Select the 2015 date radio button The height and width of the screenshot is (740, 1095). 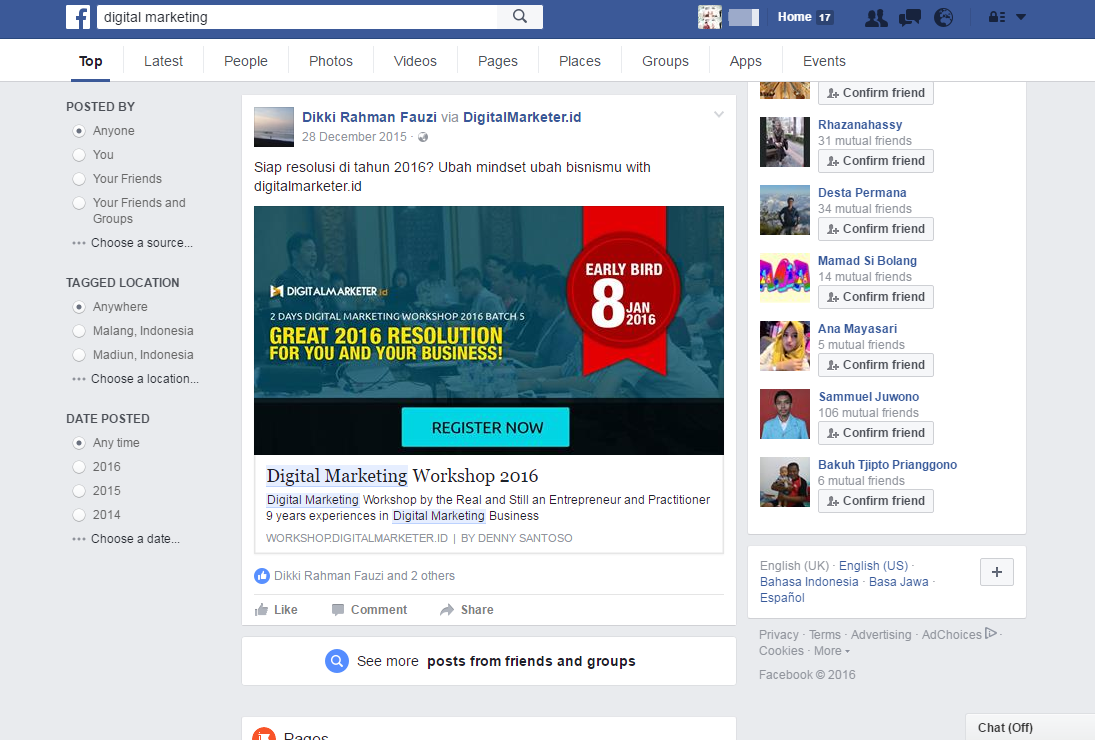79,491
